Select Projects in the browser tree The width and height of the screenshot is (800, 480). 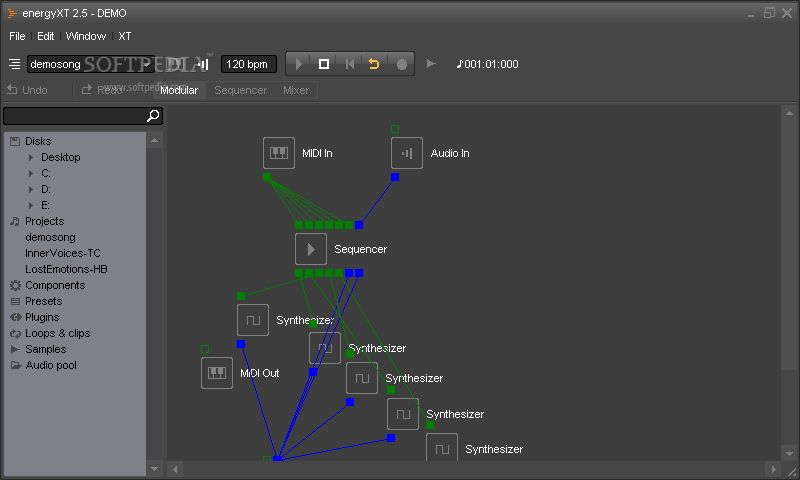pos(44,221)
